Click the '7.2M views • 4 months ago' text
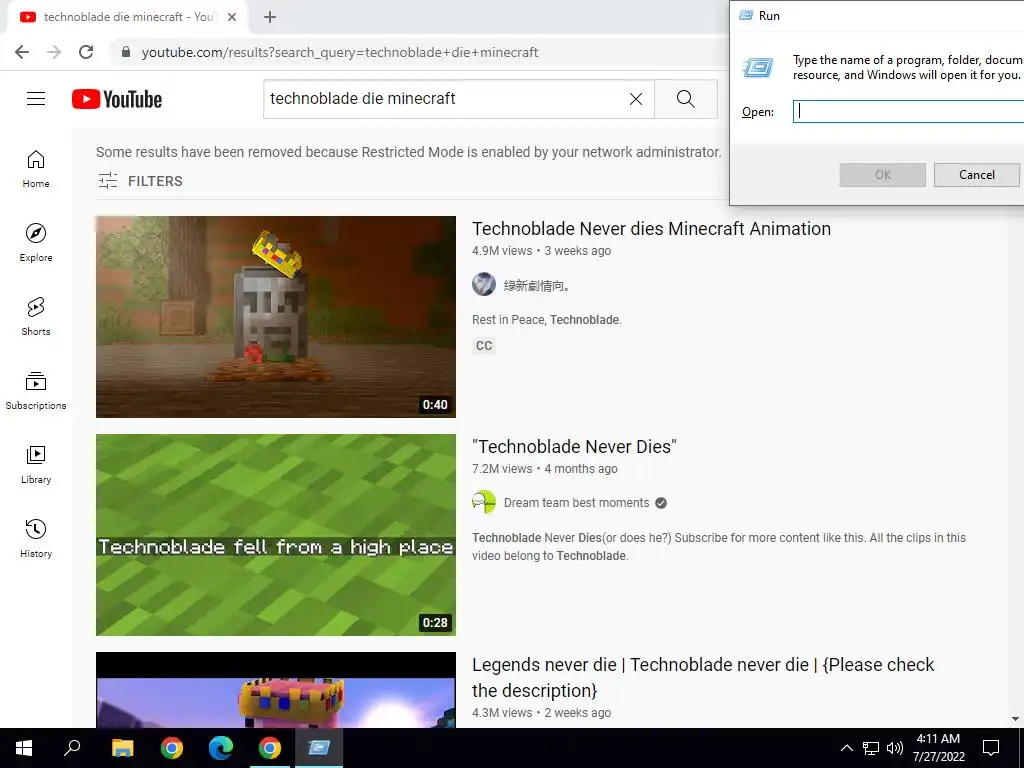Screen dimensions: 1024x768 (545, 469)
